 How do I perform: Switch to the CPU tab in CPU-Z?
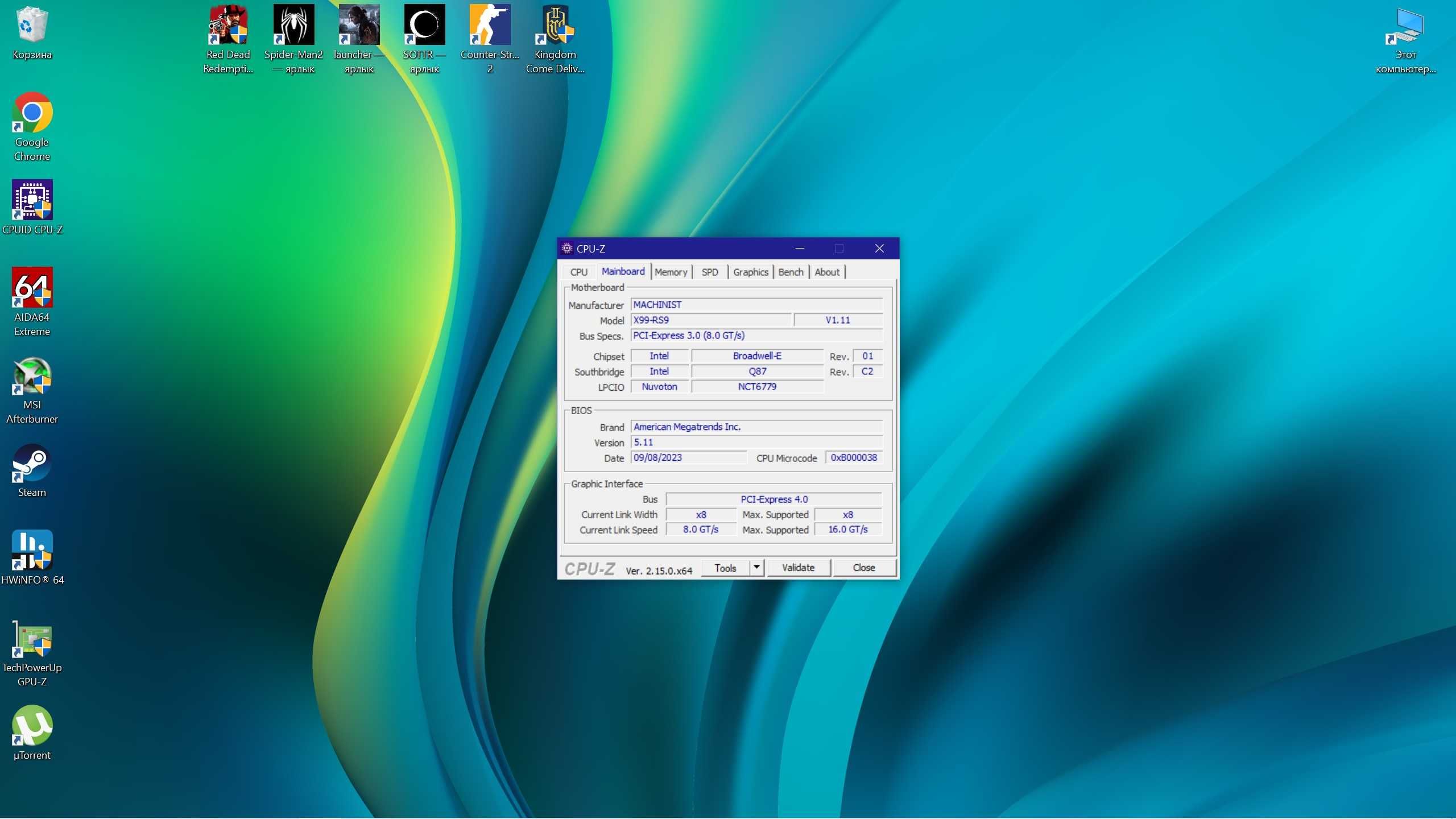pyautogui.click(x=578, y=272)
